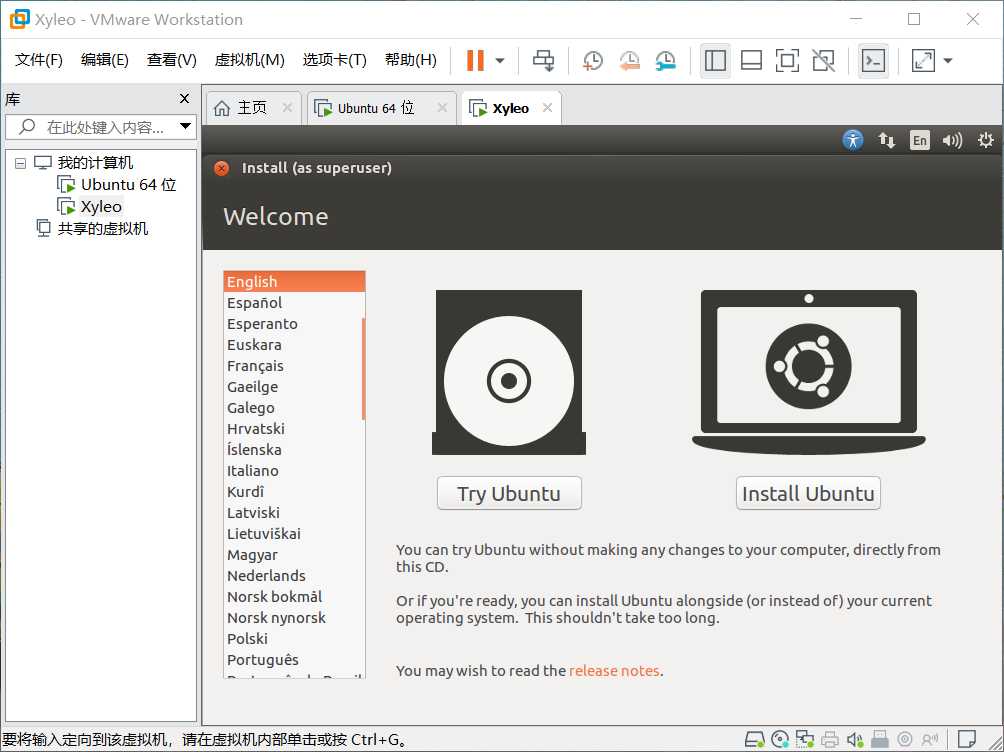This screenshot has height=752, width=1004.
Task: Toggle Unity mode icon in toolbar
Action: coord(823,61)
